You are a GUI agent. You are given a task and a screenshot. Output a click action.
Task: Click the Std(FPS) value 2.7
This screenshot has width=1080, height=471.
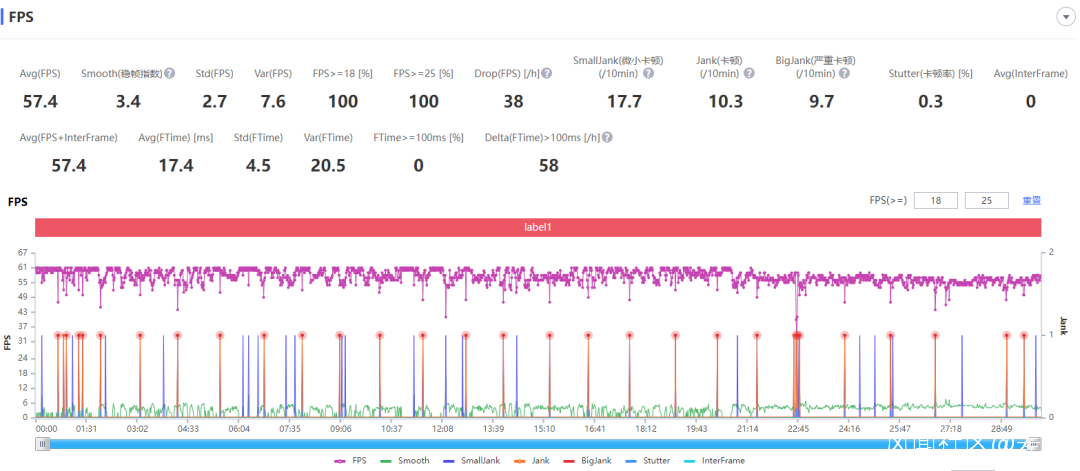coord(214,102)
